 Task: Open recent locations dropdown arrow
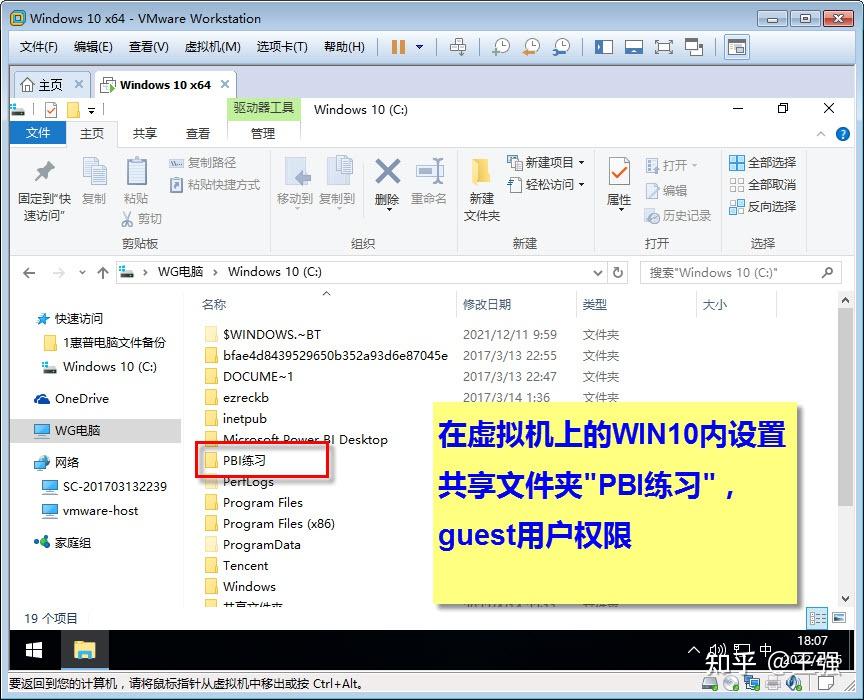coord(82,272)
